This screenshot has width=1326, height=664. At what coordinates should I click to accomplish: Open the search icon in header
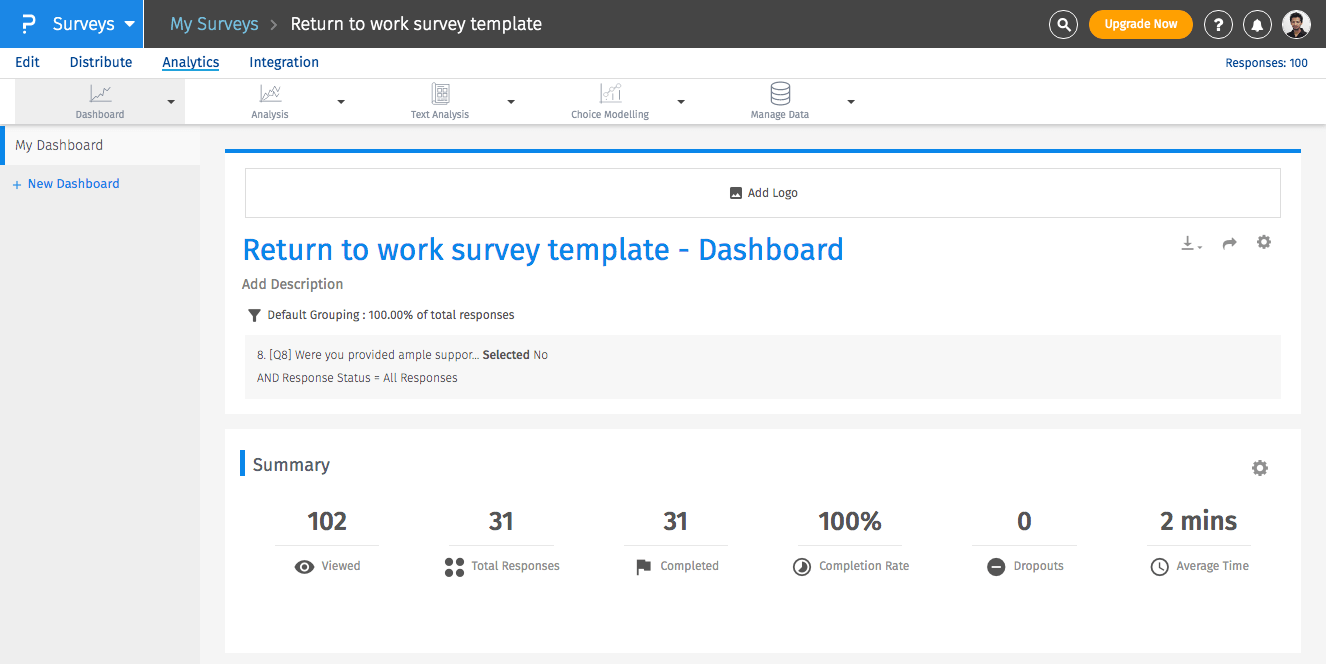1063,24
